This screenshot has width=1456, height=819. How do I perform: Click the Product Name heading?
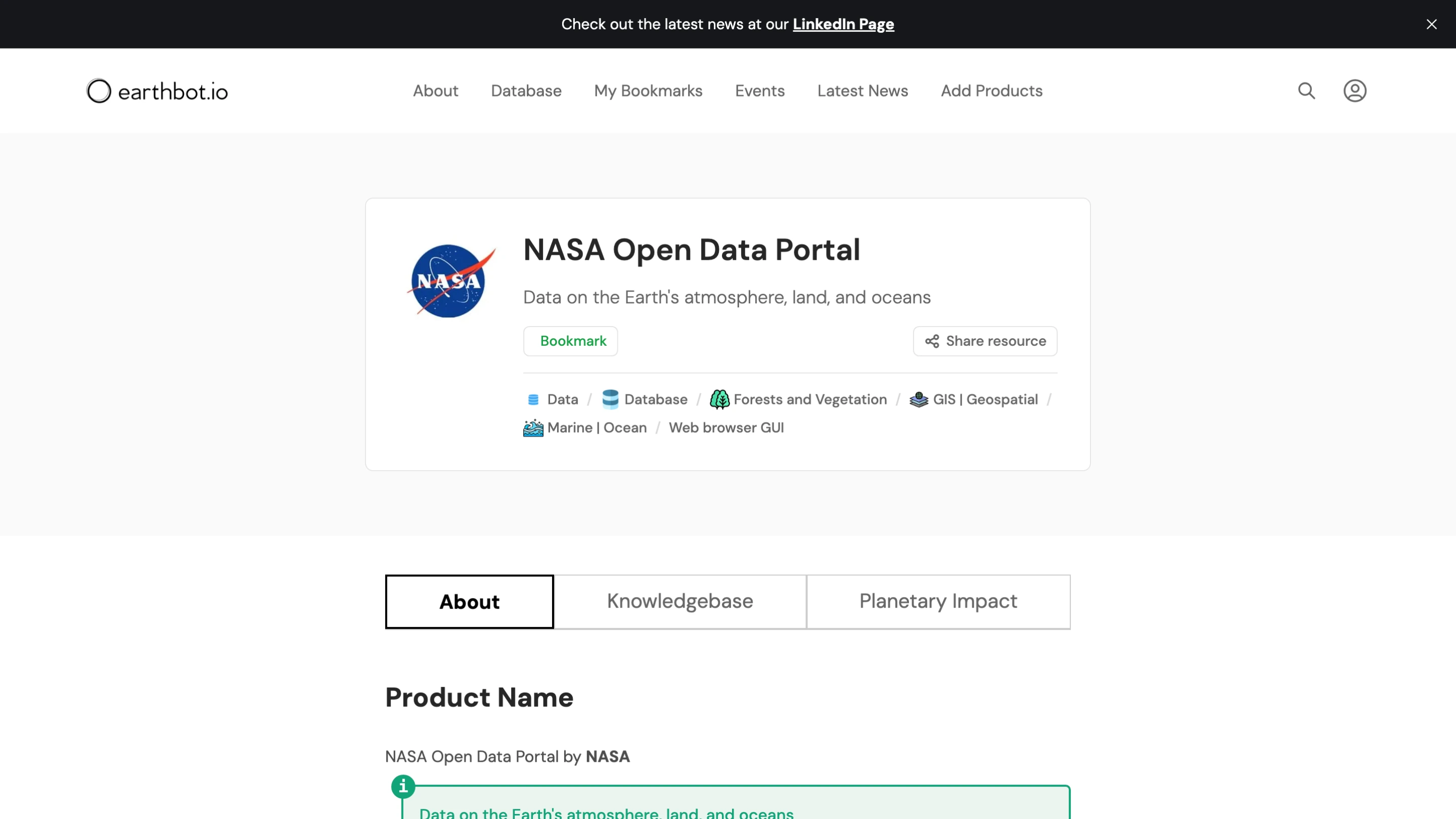coord(479,697)
